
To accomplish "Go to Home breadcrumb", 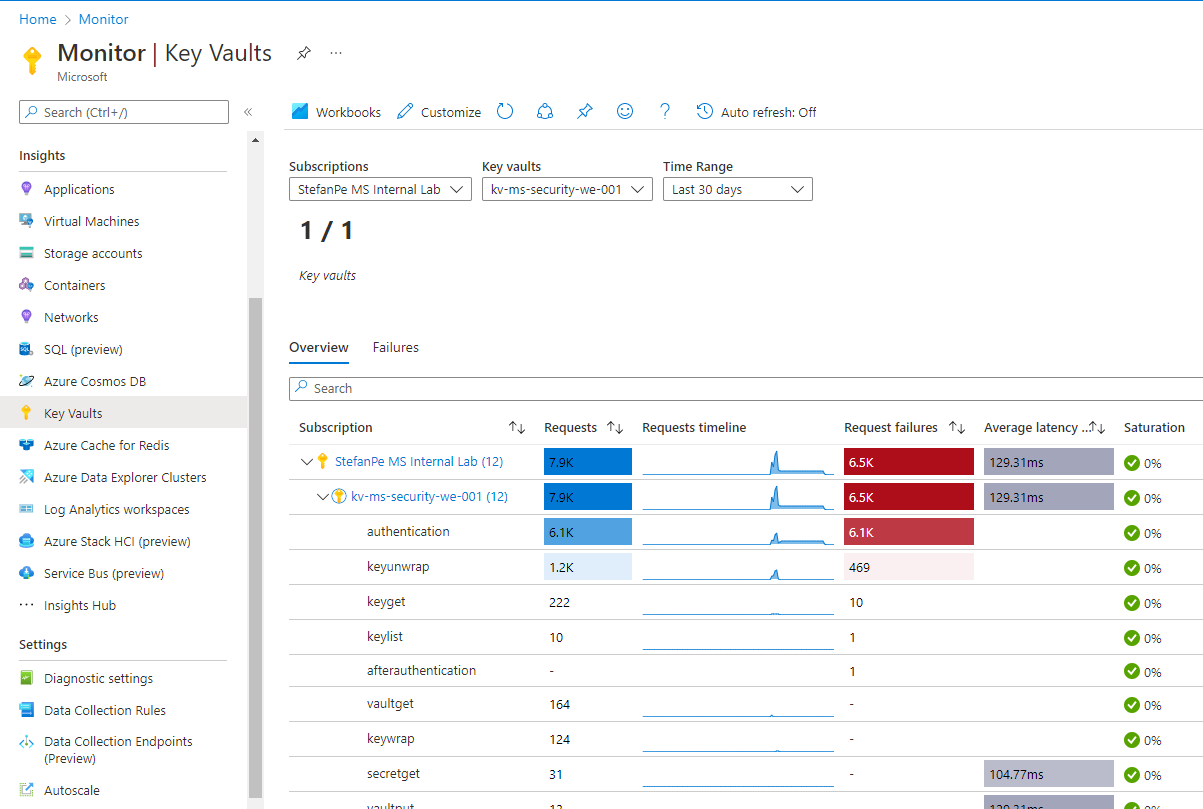I will [x=38, y=19].
